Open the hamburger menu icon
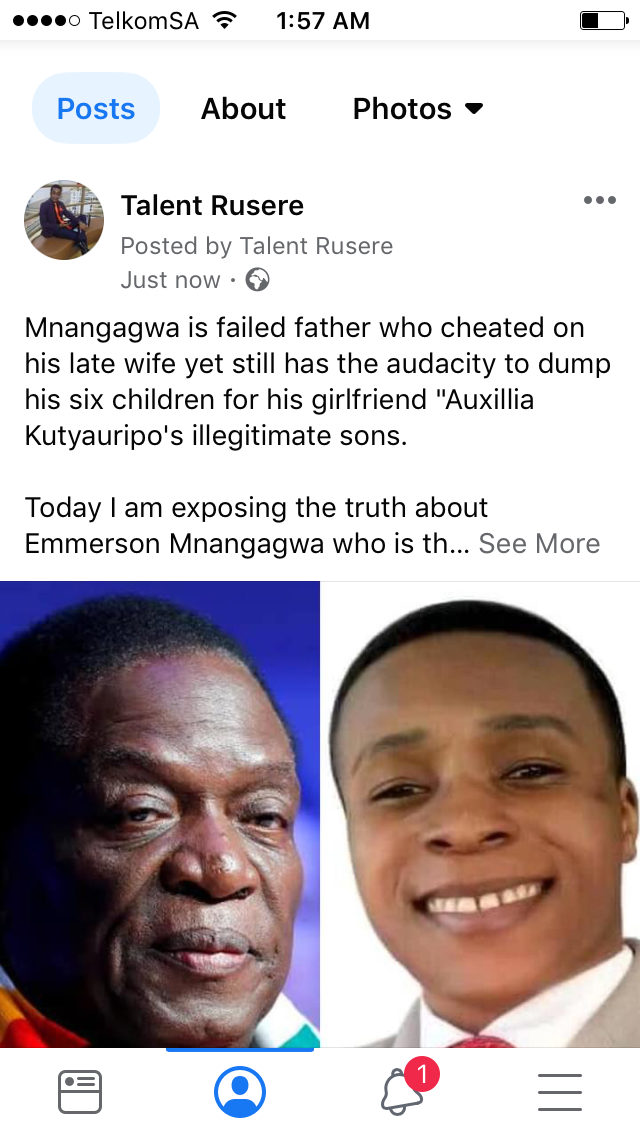 click(560, 1092)
